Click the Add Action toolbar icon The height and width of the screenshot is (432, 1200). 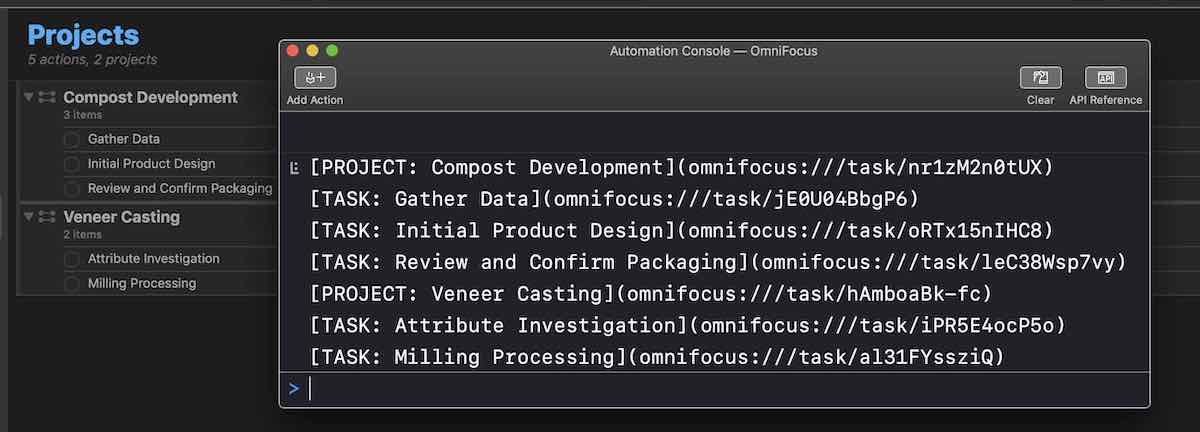click(x=315, y=77)
